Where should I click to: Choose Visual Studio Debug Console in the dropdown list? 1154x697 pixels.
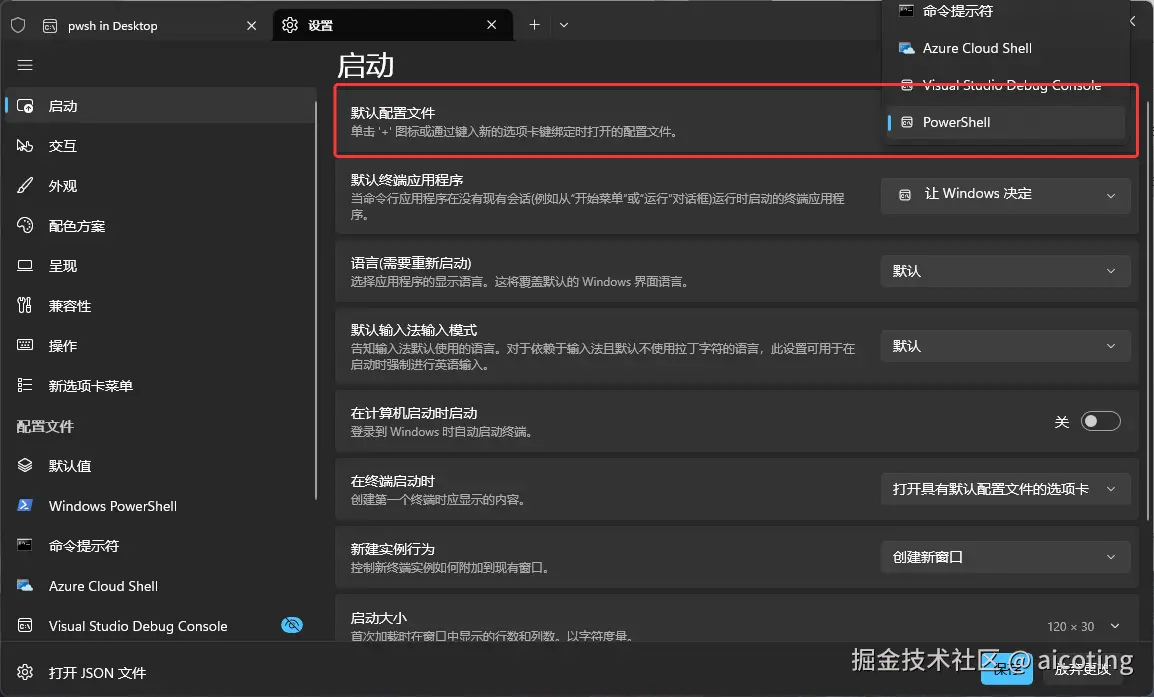click(1006, 85)
